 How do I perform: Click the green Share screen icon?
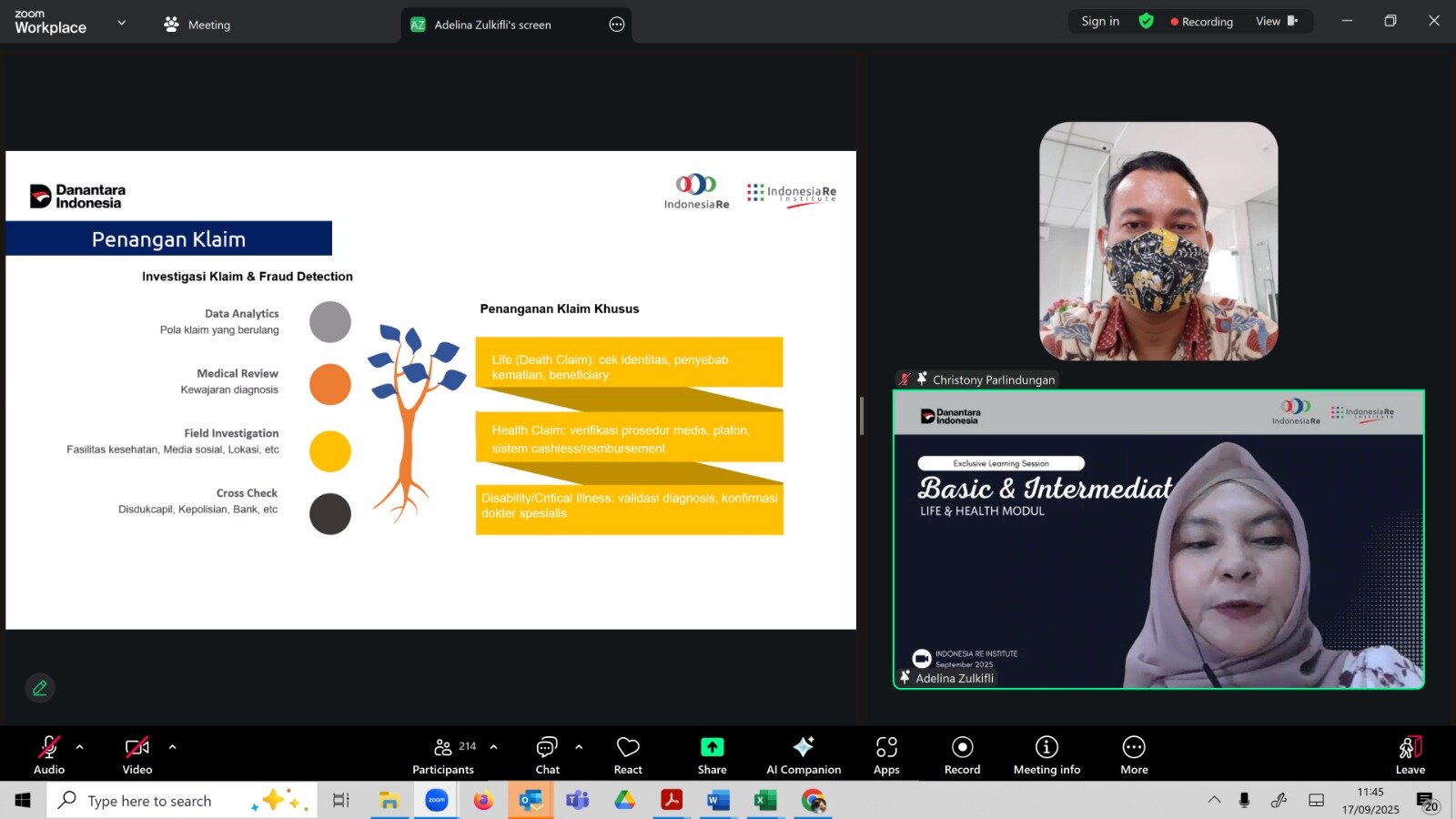(x=712, y=747)
